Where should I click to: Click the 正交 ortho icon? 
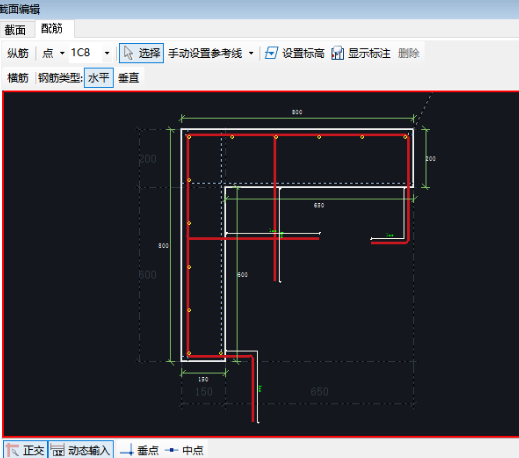coord(12,450)
